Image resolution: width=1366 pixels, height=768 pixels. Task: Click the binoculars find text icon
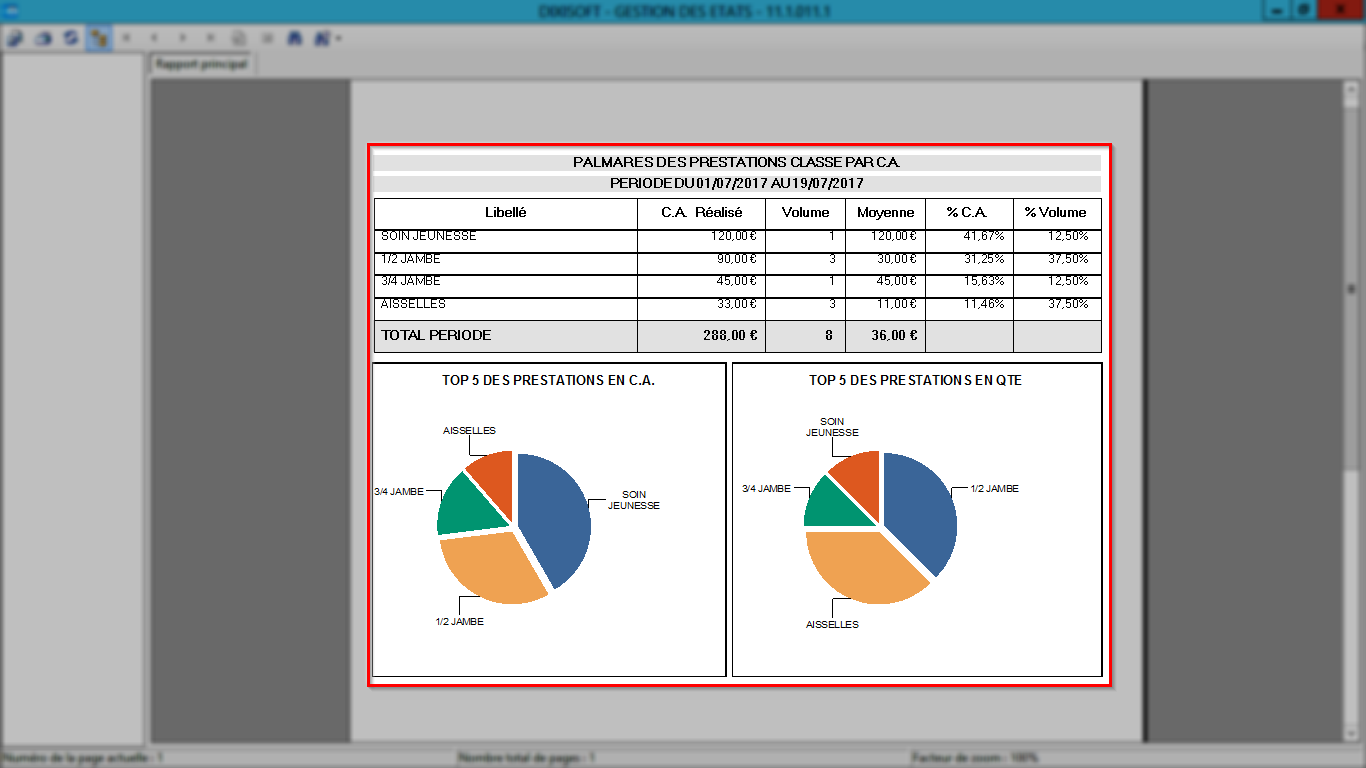tap(294, 38)
